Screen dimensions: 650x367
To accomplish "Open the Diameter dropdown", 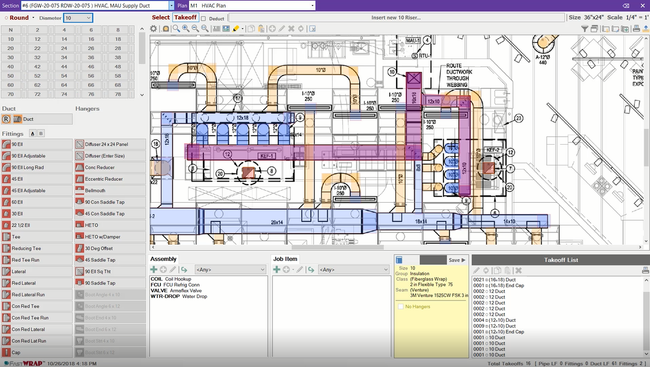I will (x=89, y=18).
